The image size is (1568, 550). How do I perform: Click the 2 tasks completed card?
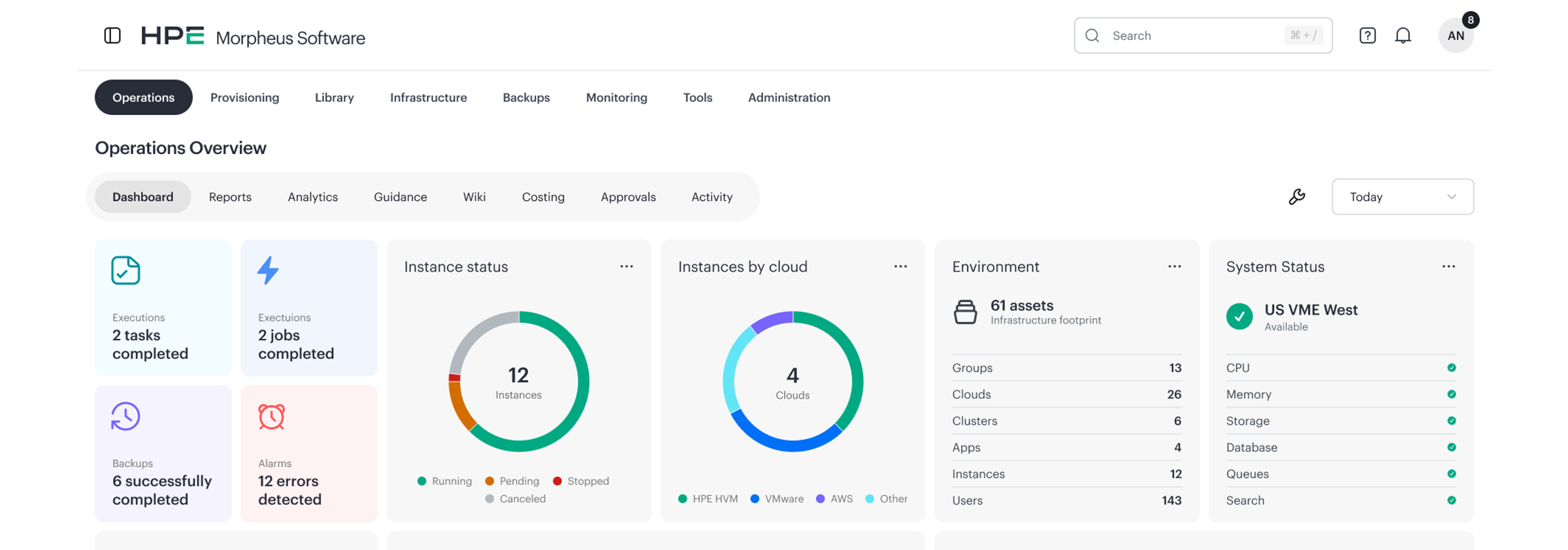(x=163, y=308)
